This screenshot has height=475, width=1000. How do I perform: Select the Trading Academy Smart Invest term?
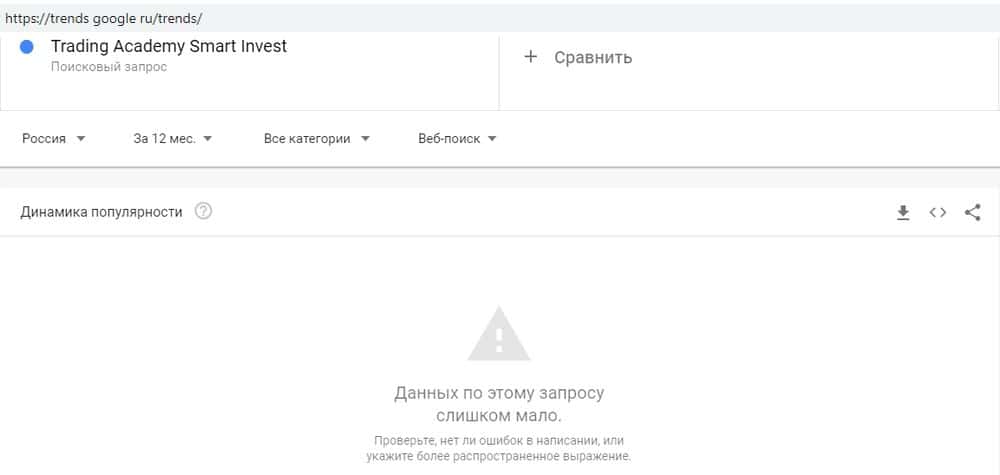[168, 46]
